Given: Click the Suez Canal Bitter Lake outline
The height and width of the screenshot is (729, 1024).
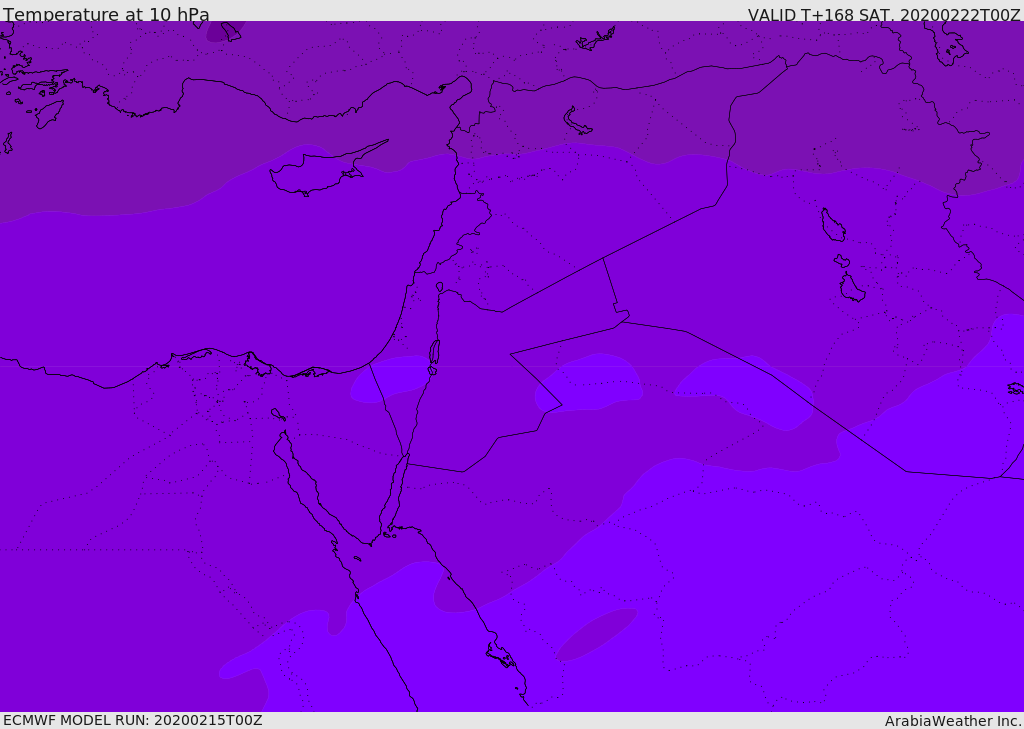Looking at the screenshot, I should [278, 414].
